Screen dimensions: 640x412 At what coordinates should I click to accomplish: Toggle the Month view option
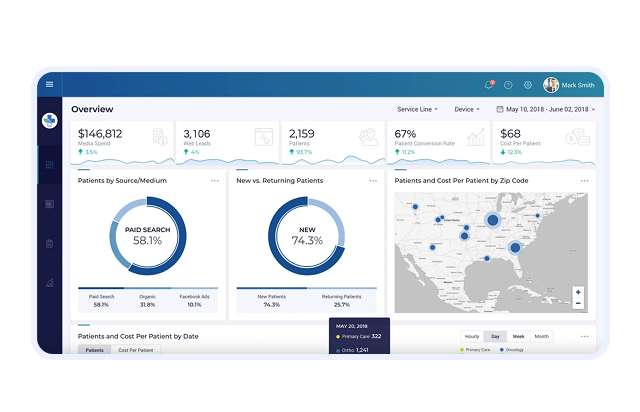pyautogui.click(x=541, y=337)
